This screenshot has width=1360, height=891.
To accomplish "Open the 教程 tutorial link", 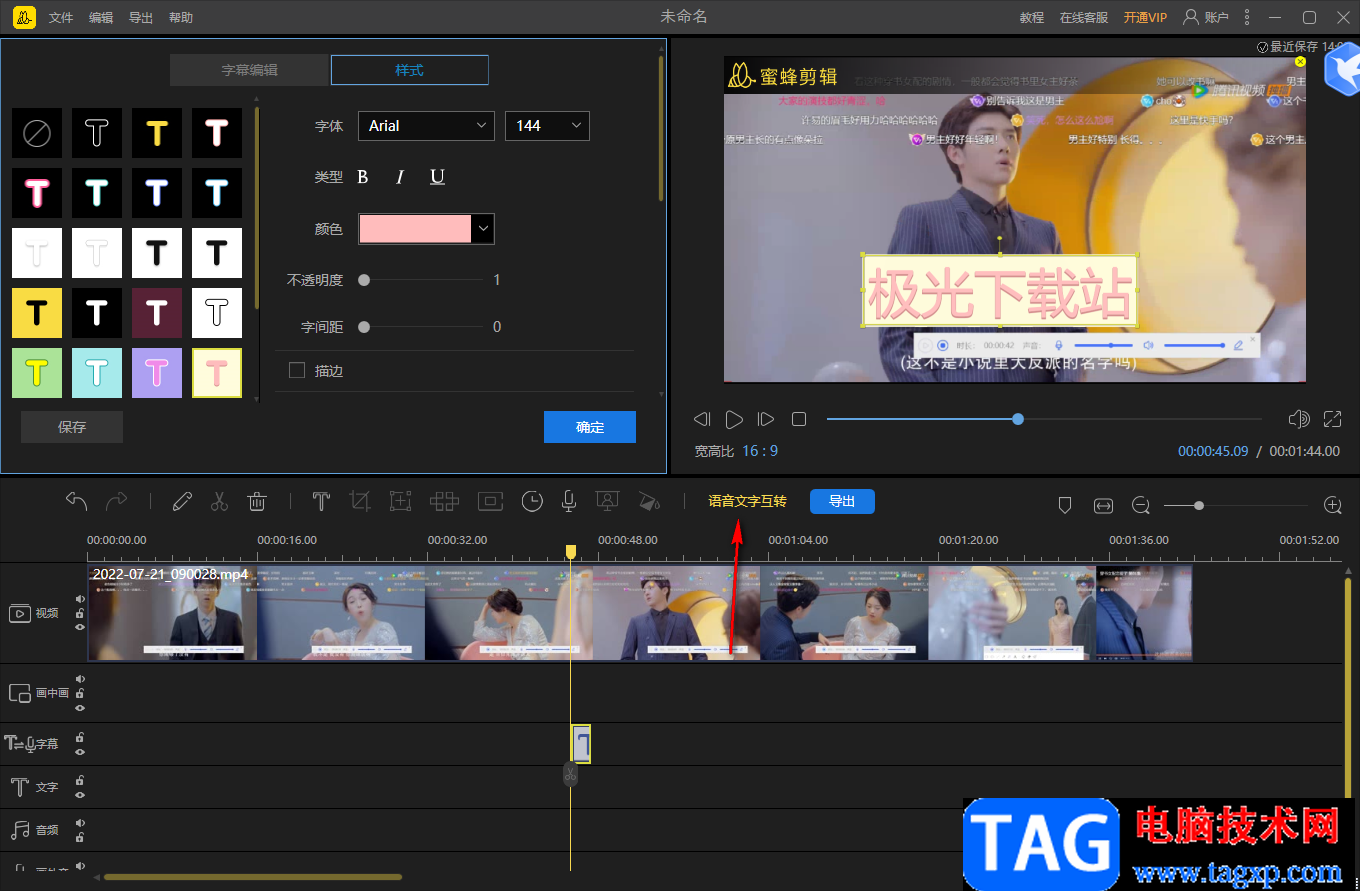I will [x=1032, y=18].
